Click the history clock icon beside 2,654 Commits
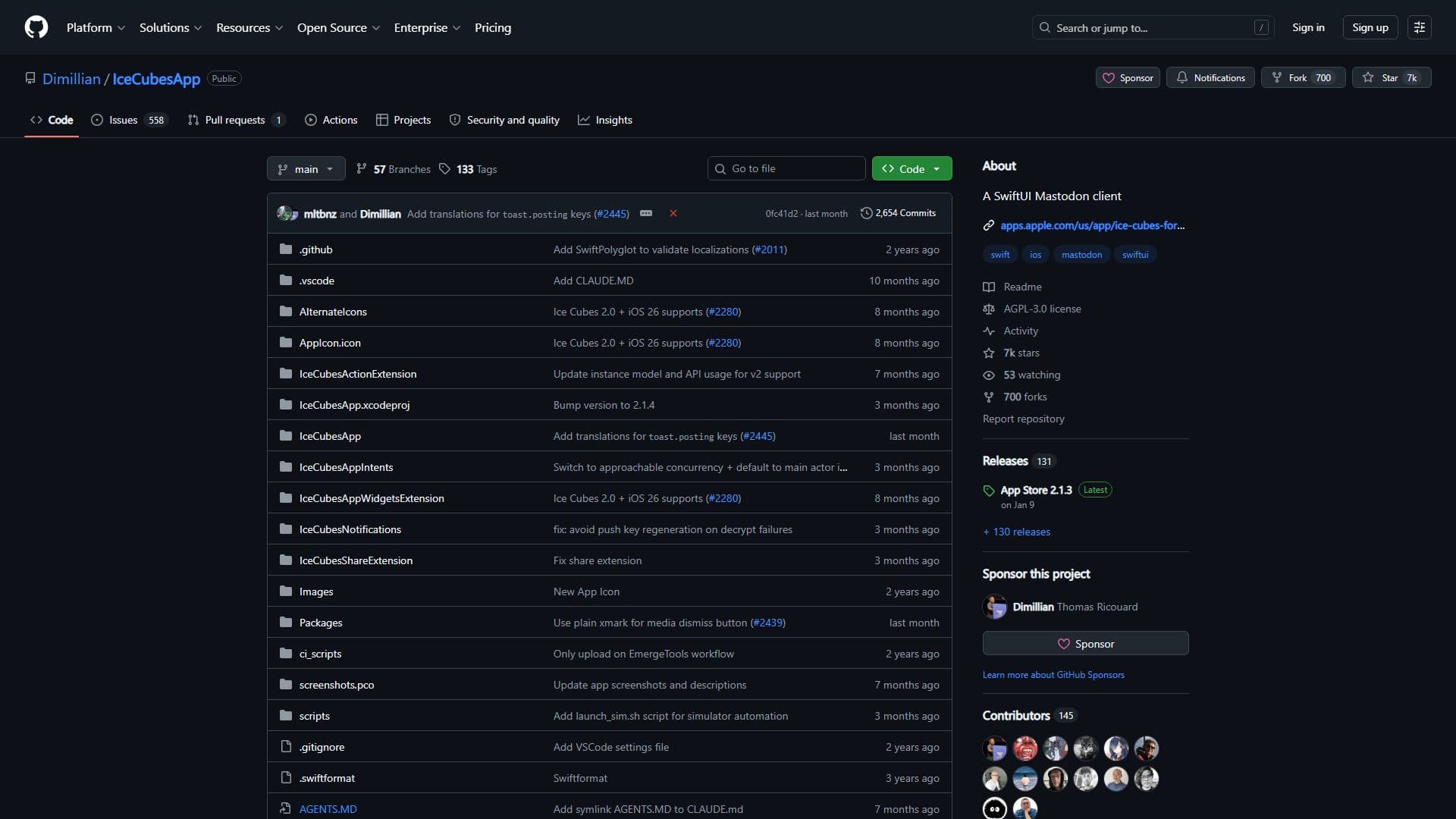The height and width of the screenshot is (819, 1456). [x=866, y=213]
